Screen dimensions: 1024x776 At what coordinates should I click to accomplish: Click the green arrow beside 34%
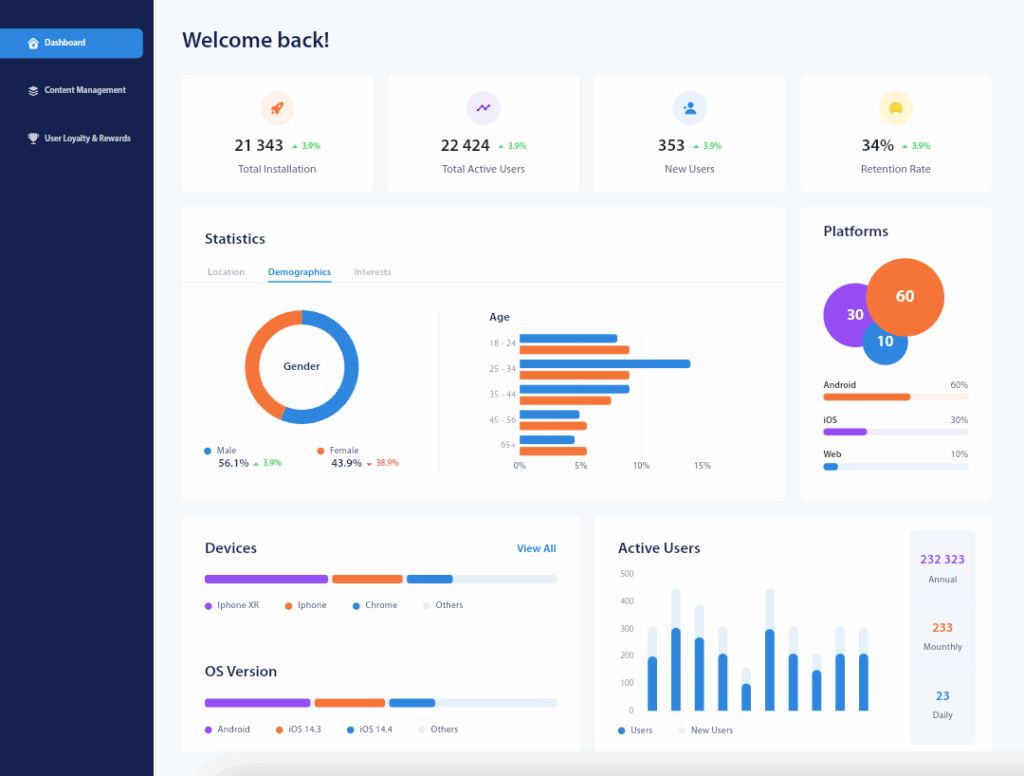tap(905, 146)
